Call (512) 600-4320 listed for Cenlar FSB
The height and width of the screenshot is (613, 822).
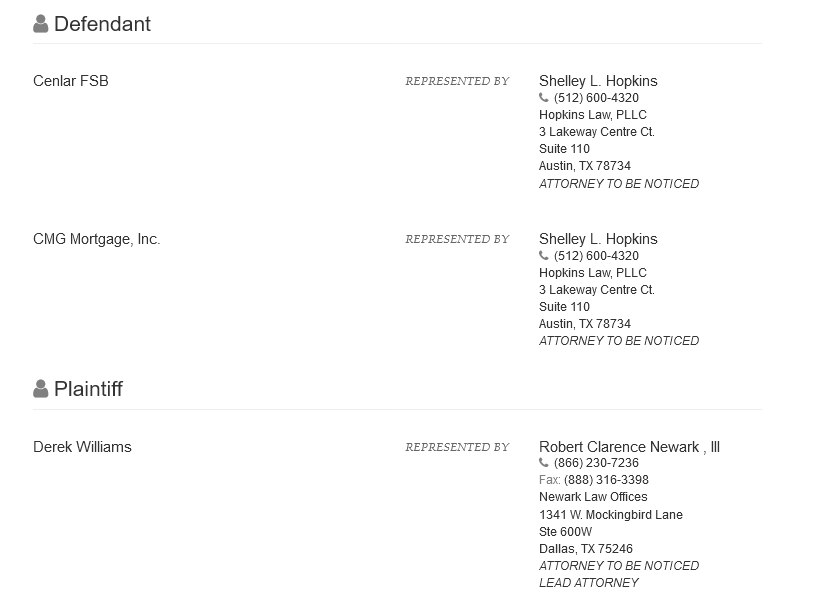click(x=596, y=98)
